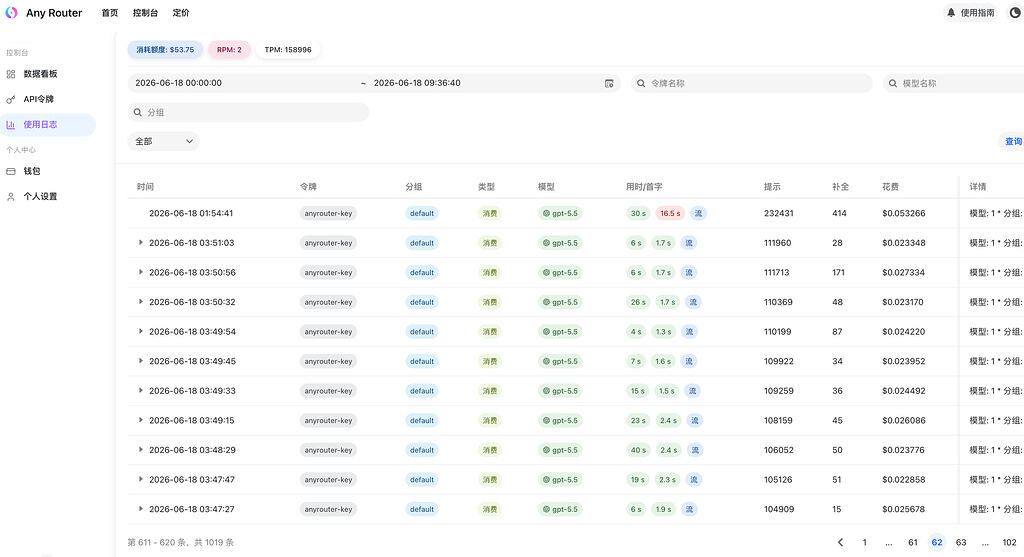Image resolution: width=1024 pixels, height=557 pixels.
Task: Click anyrouter-key tag in 01:54:41 row
Action: [x=328, y=214]
